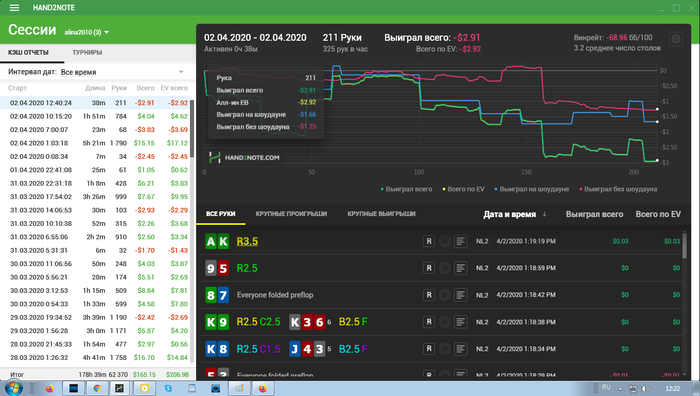Click the hands list scroll-down arrow
700x396 pixels.
point(685,375)
